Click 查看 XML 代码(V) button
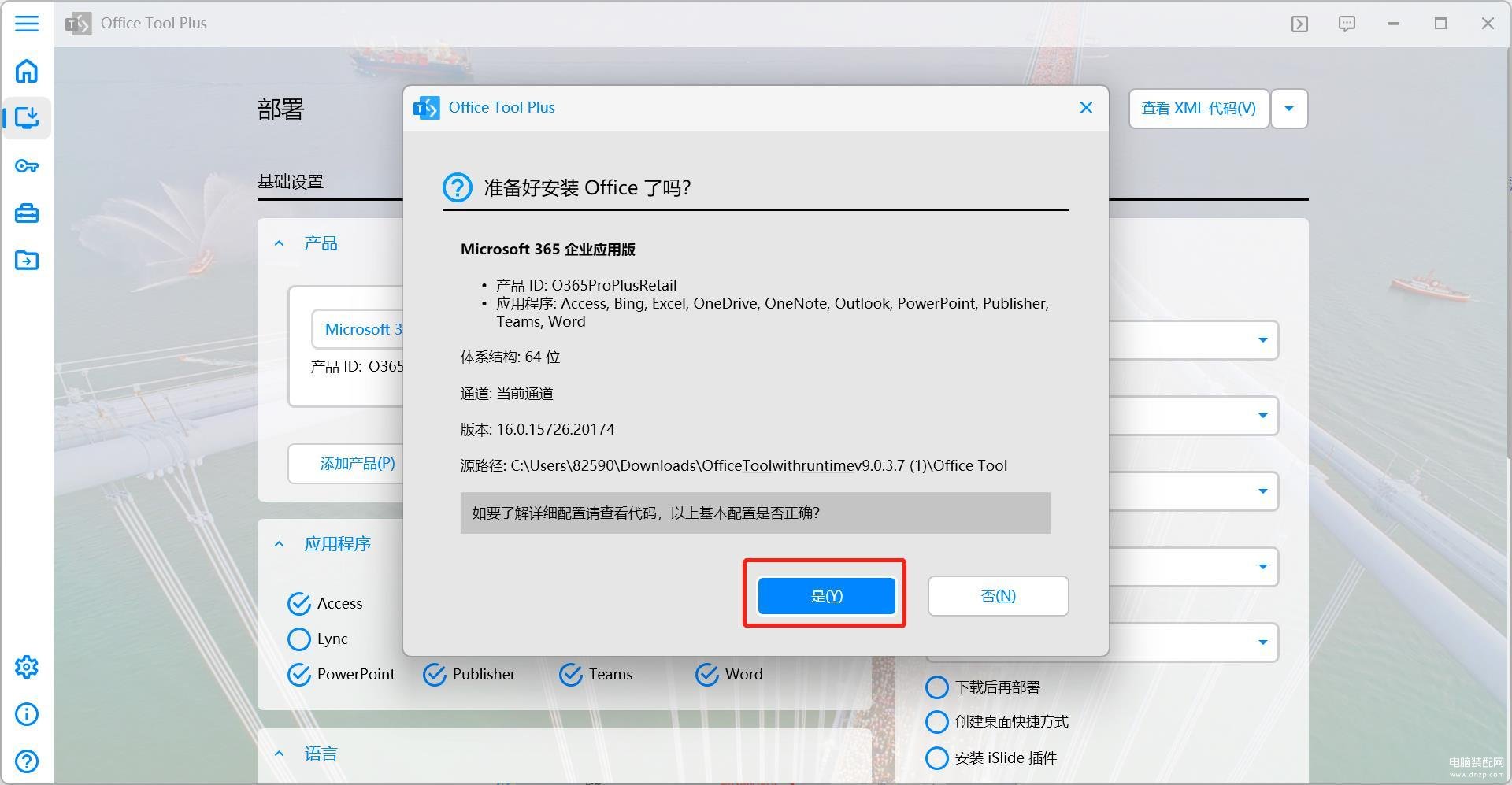Viewport: 1512px width, 785px height. (1199, 109)
